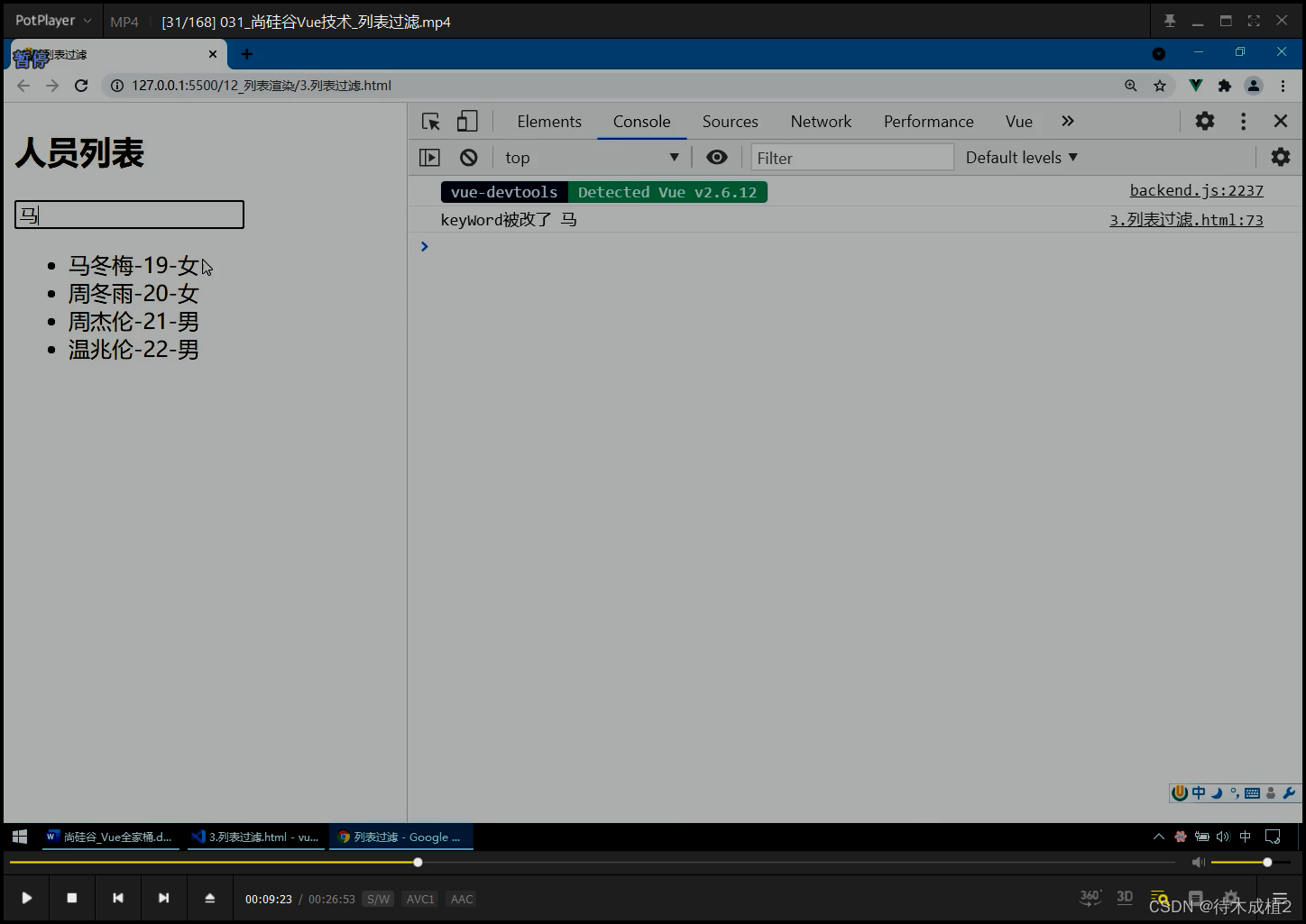Close the DevTools panel

coord(1280,121)
